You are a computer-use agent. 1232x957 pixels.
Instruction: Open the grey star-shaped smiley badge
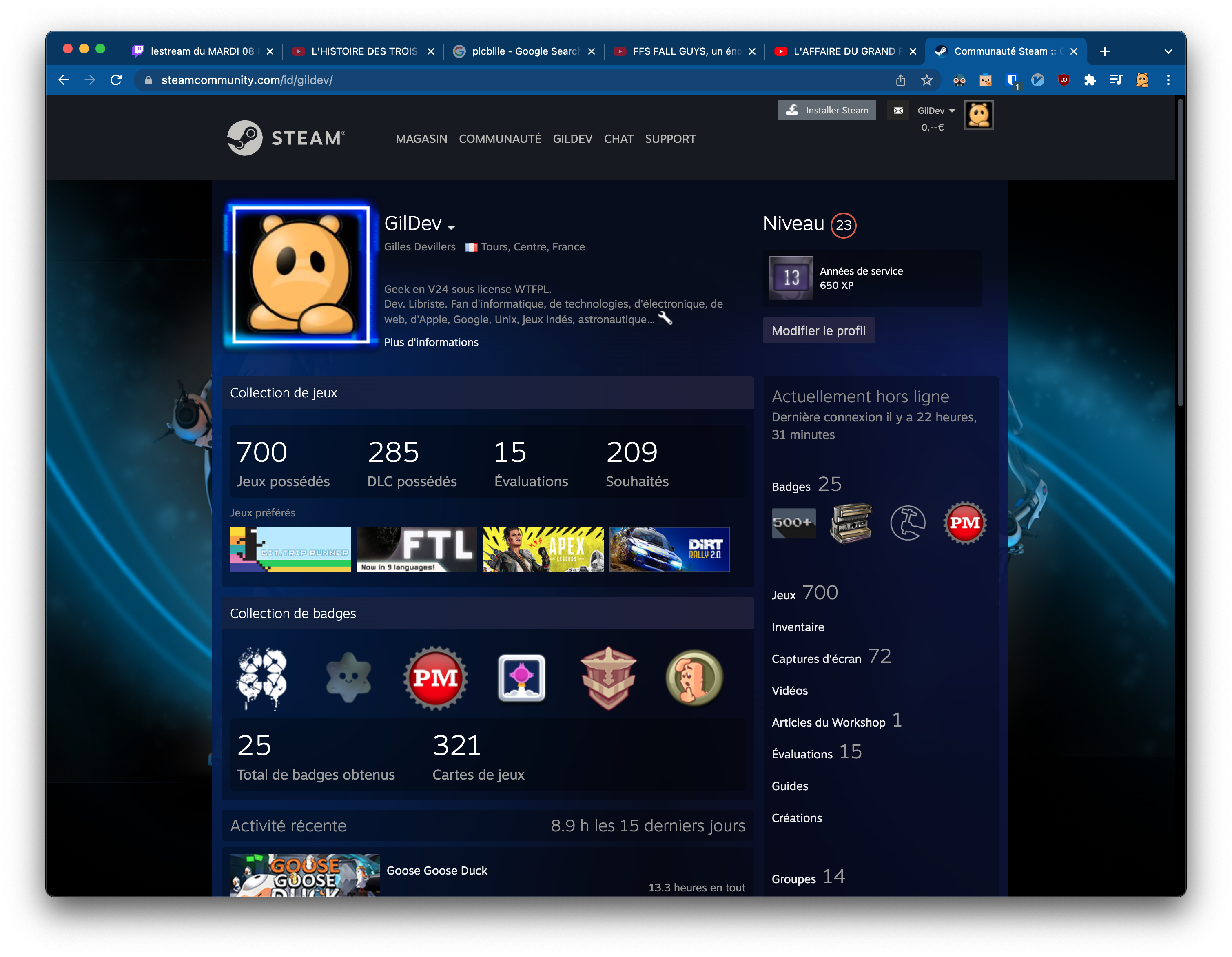click(349, 678)
